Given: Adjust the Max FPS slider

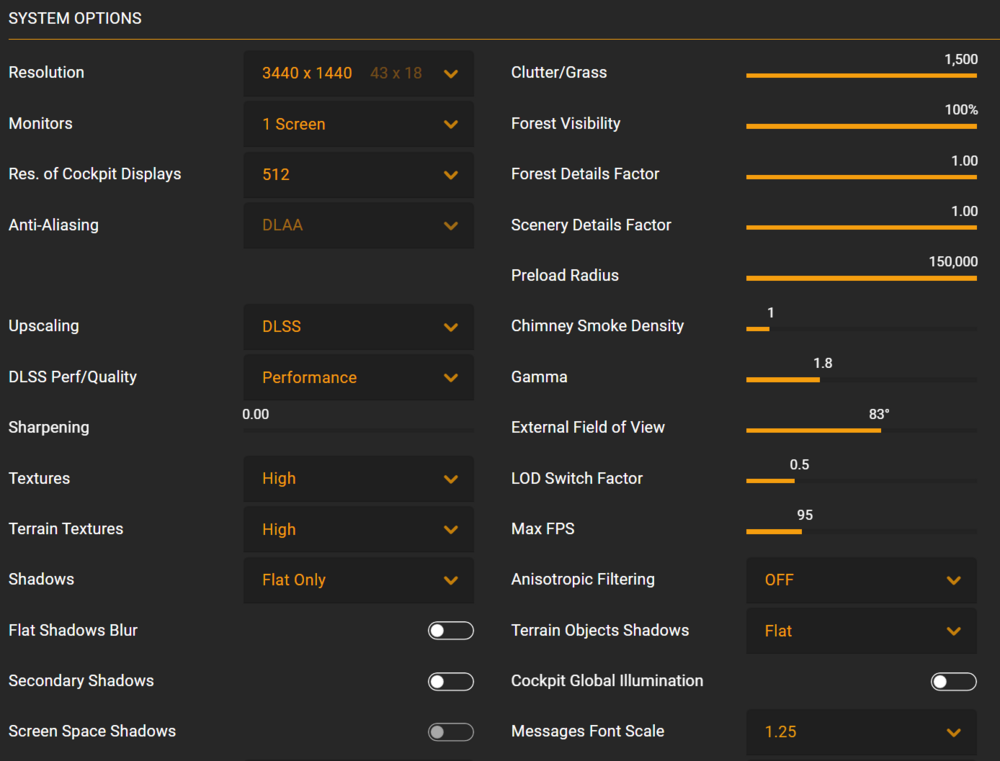Looking at the screenshot, I should [861, 532].
